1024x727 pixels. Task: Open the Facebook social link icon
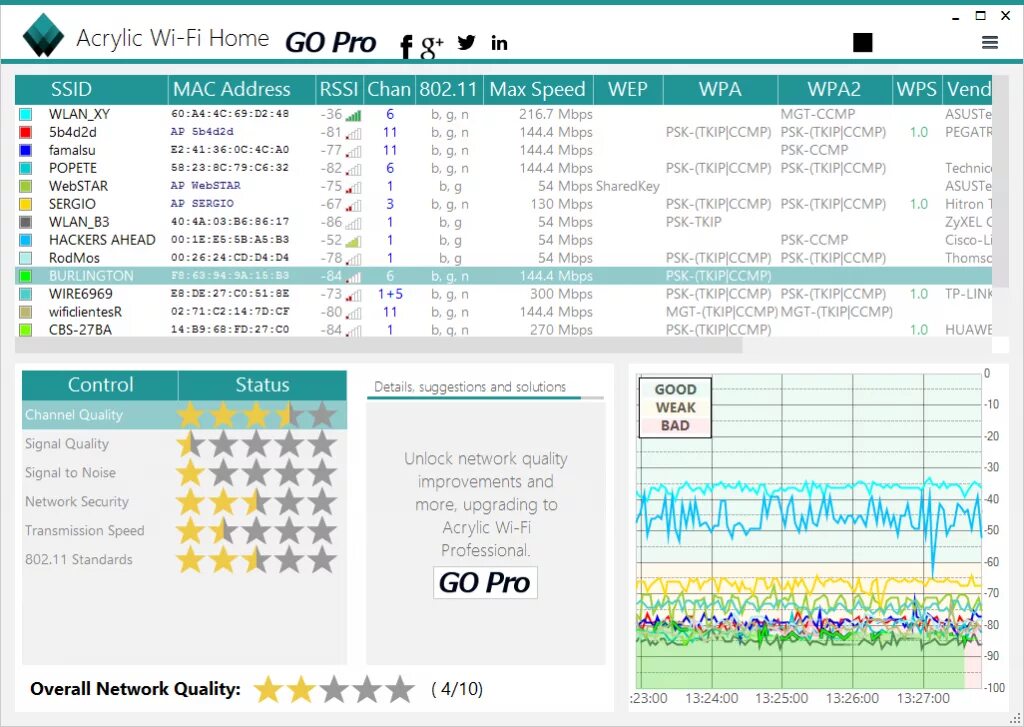coord(406,46)
